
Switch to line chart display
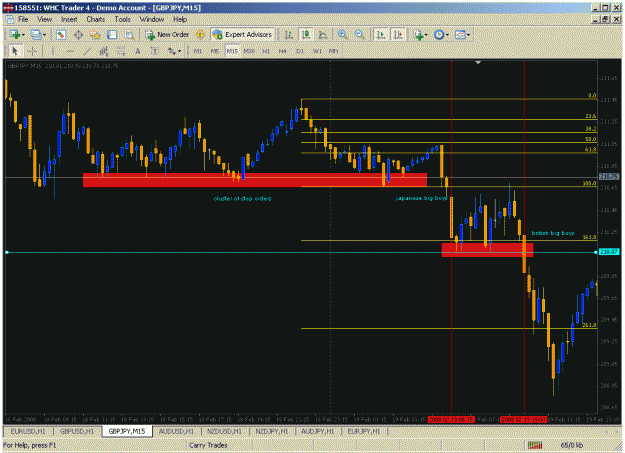(323, 35)
